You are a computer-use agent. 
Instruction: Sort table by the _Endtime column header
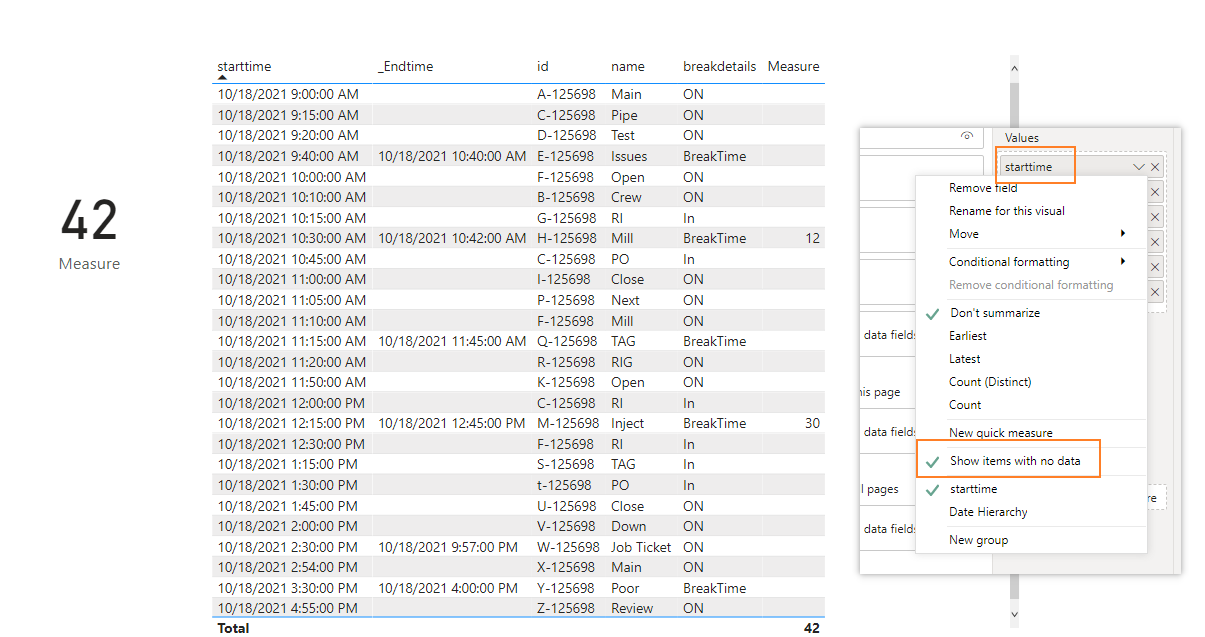pos(405,67)
